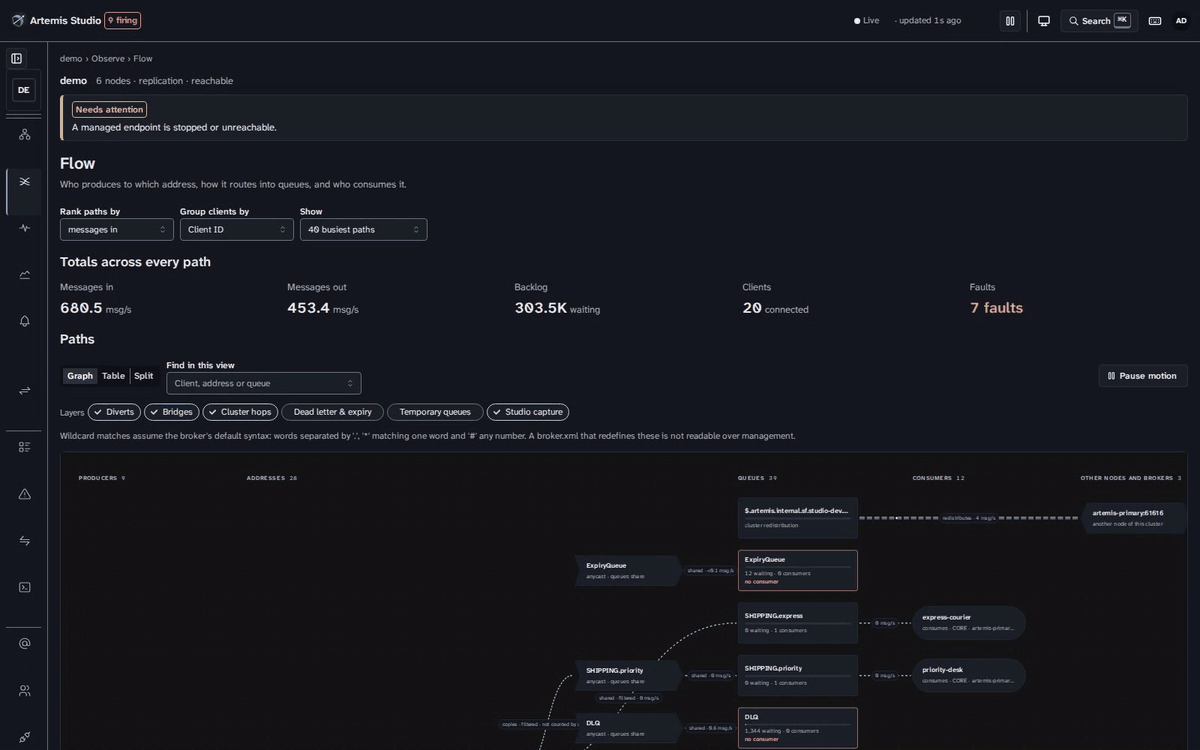1200x750 pixels.
Task: Click the 453.4 messages out value
Action: click(308, 308)
